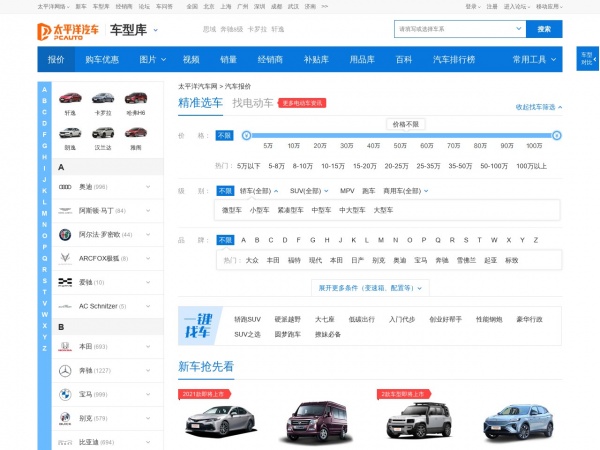This screenshot has width=600, height=450.
Task: Select 不限 for 级别 filter
Action: [x=225, y=191]
